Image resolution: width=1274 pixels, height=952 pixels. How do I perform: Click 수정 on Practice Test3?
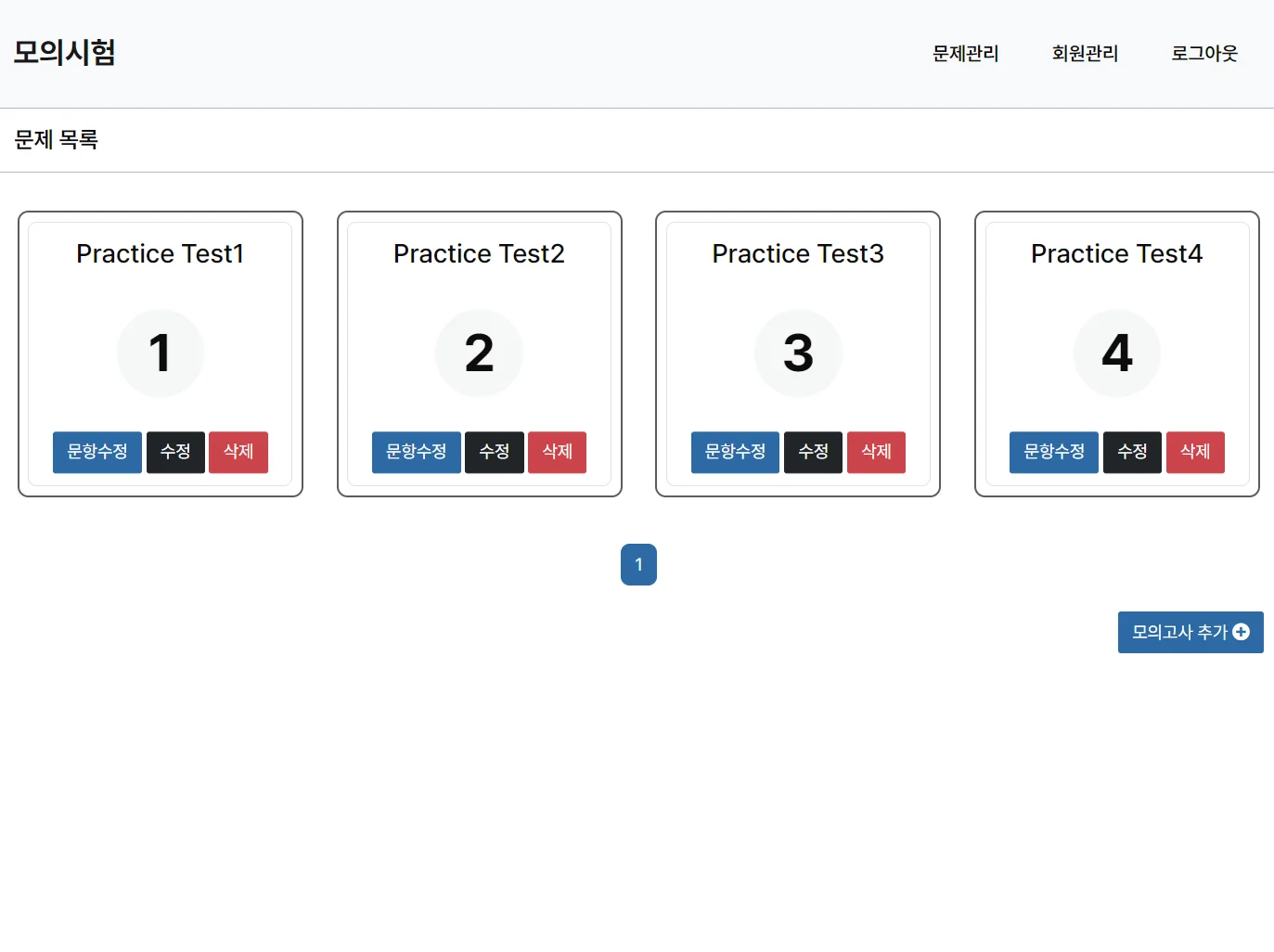[813, 452]
